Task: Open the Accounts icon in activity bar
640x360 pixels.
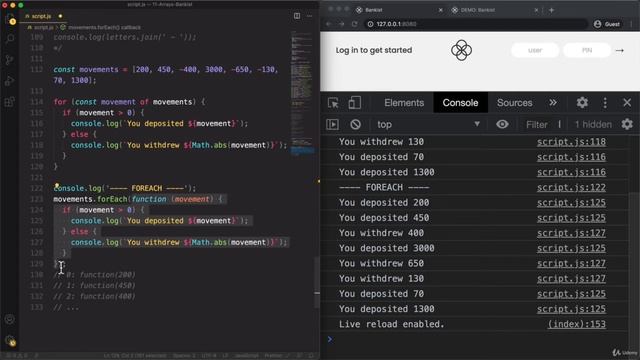Action: click(10, 320)
